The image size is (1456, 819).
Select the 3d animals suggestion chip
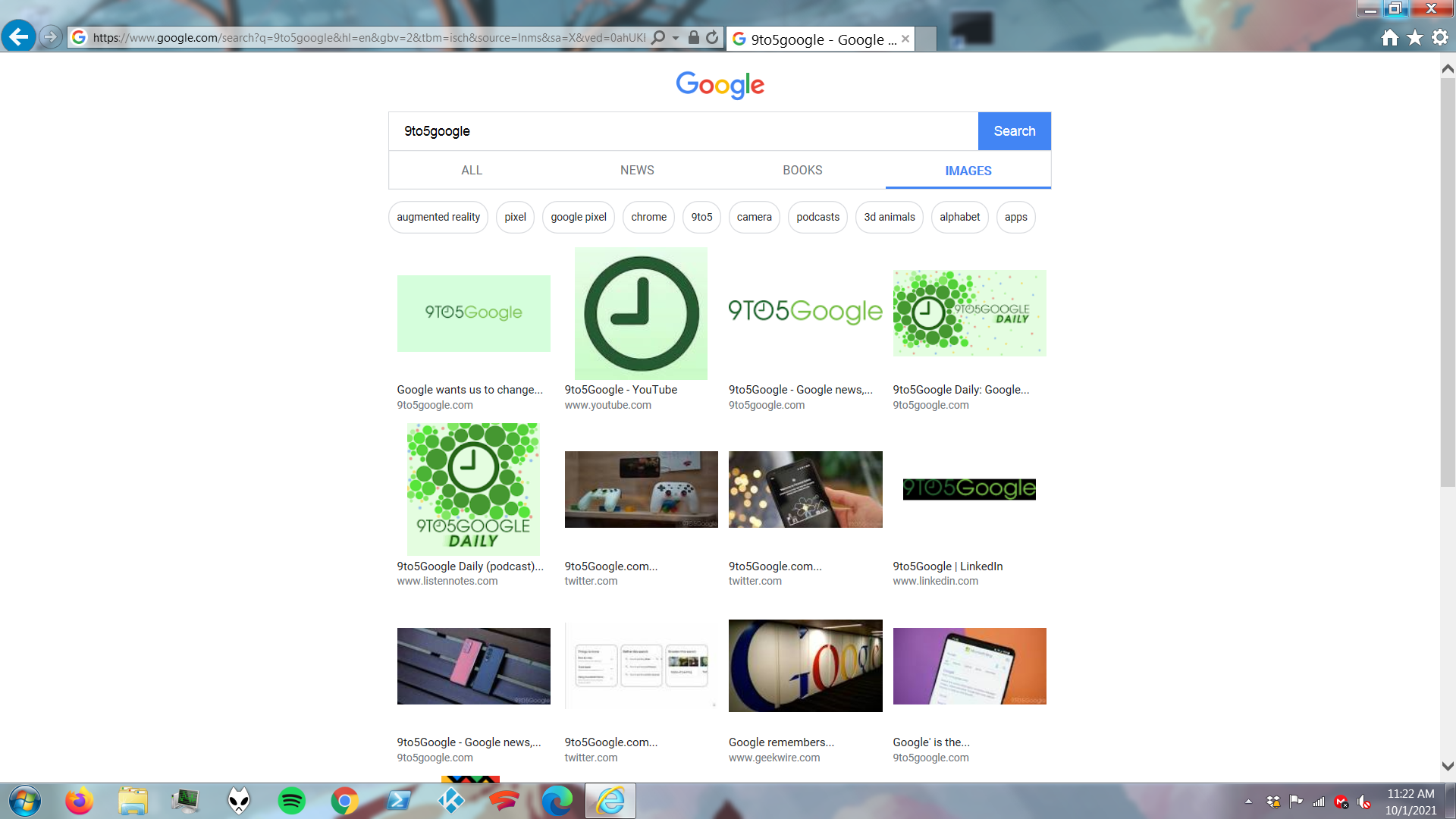(x=889, y=217)
